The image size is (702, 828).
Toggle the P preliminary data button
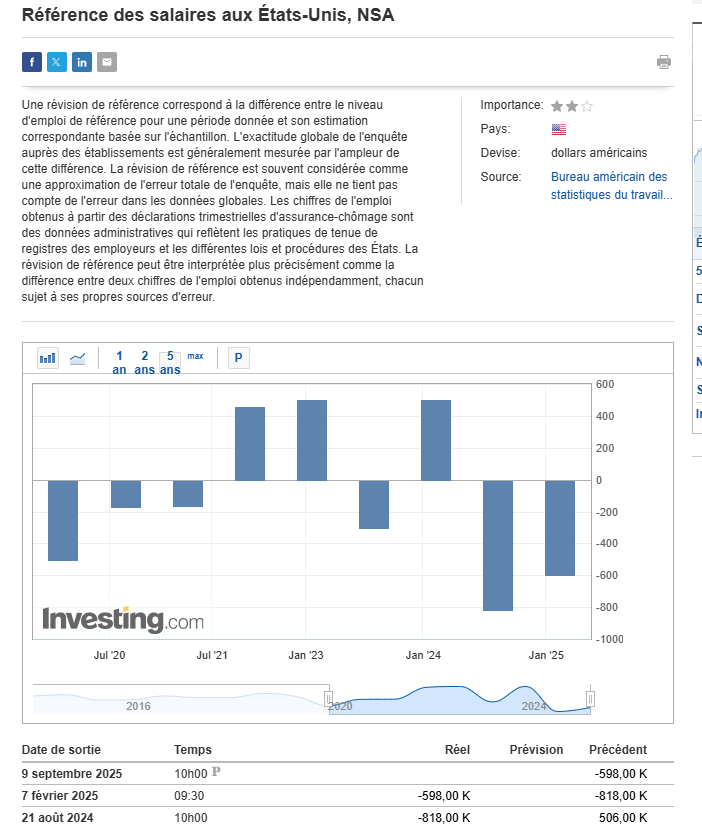tap(238, 358)
